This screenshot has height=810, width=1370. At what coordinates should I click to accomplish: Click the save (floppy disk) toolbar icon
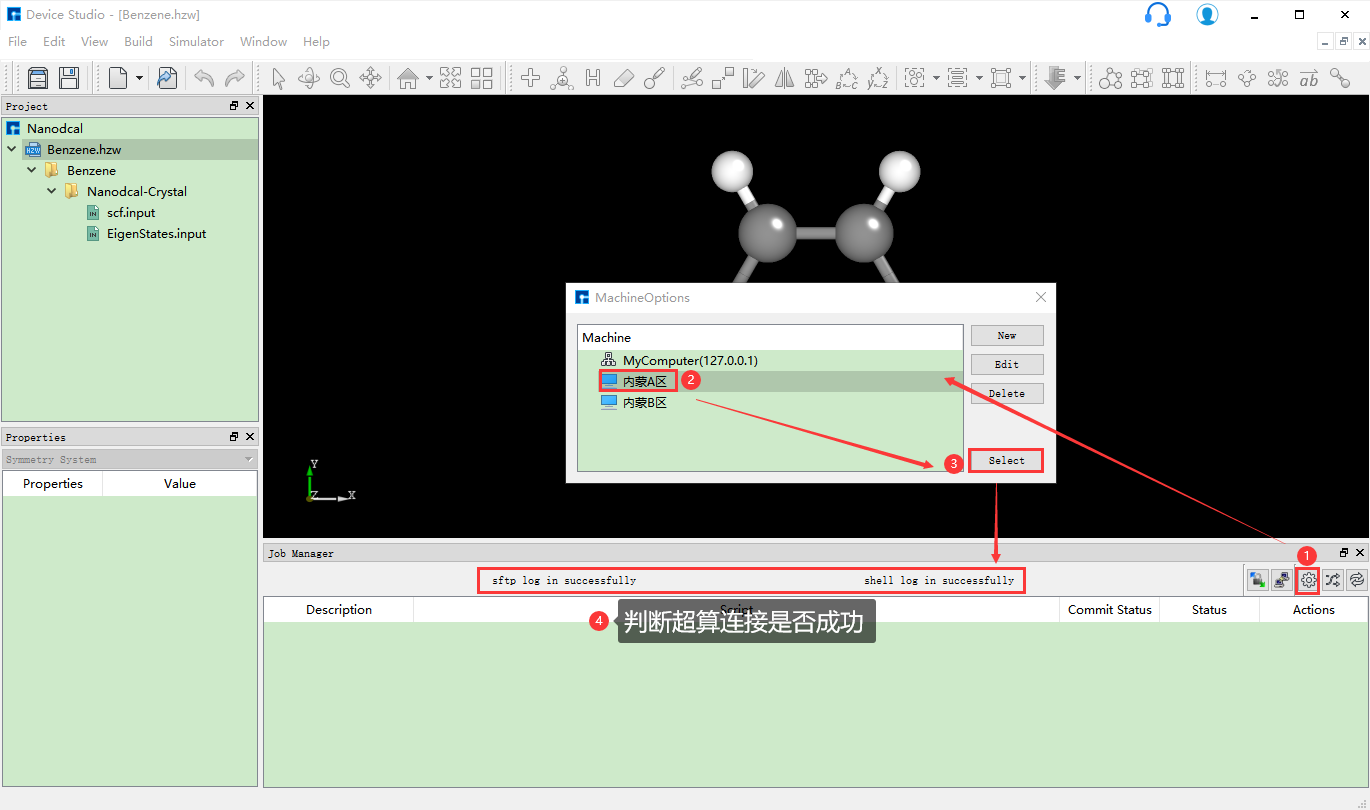point(69,78)
